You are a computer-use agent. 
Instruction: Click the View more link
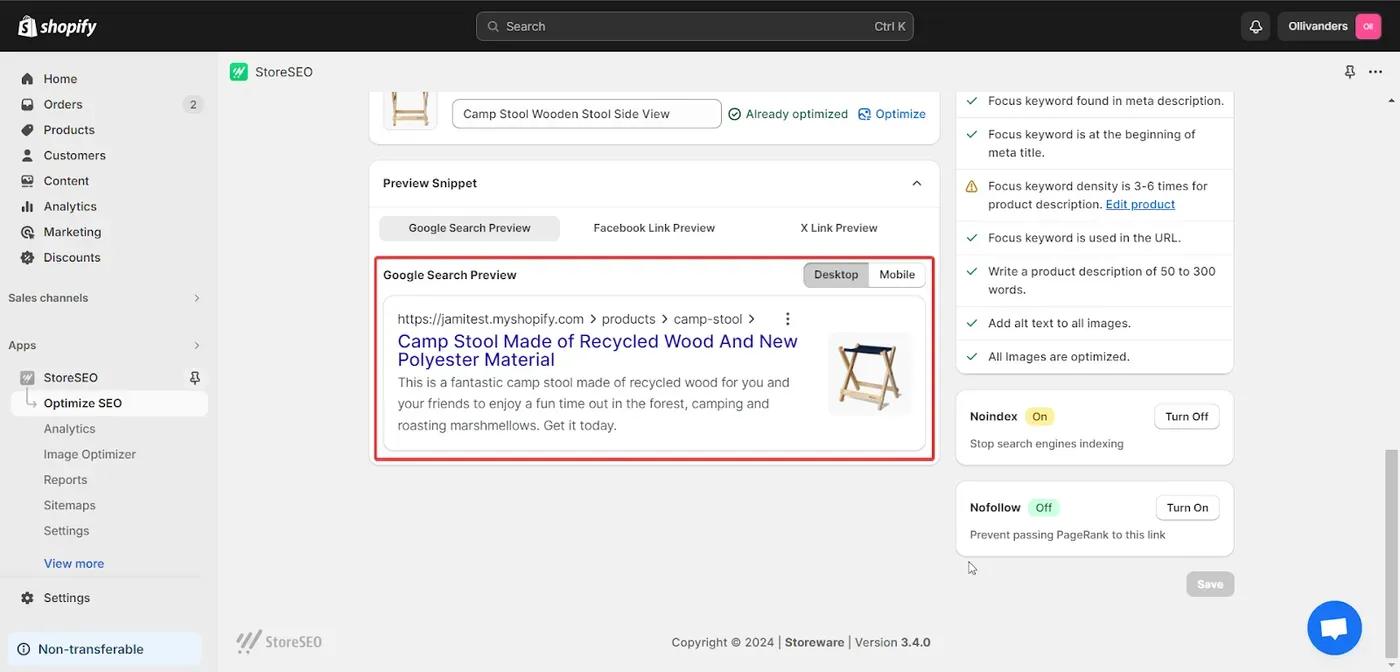point(74,563)
